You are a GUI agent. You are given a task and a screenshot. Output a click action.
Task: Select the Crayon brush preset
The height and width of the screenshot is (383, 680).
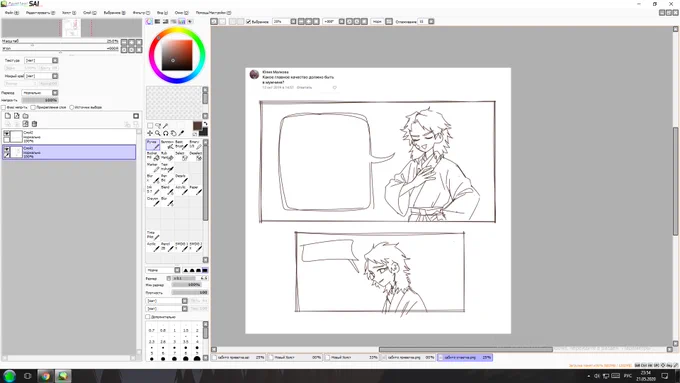click(153, 201)
